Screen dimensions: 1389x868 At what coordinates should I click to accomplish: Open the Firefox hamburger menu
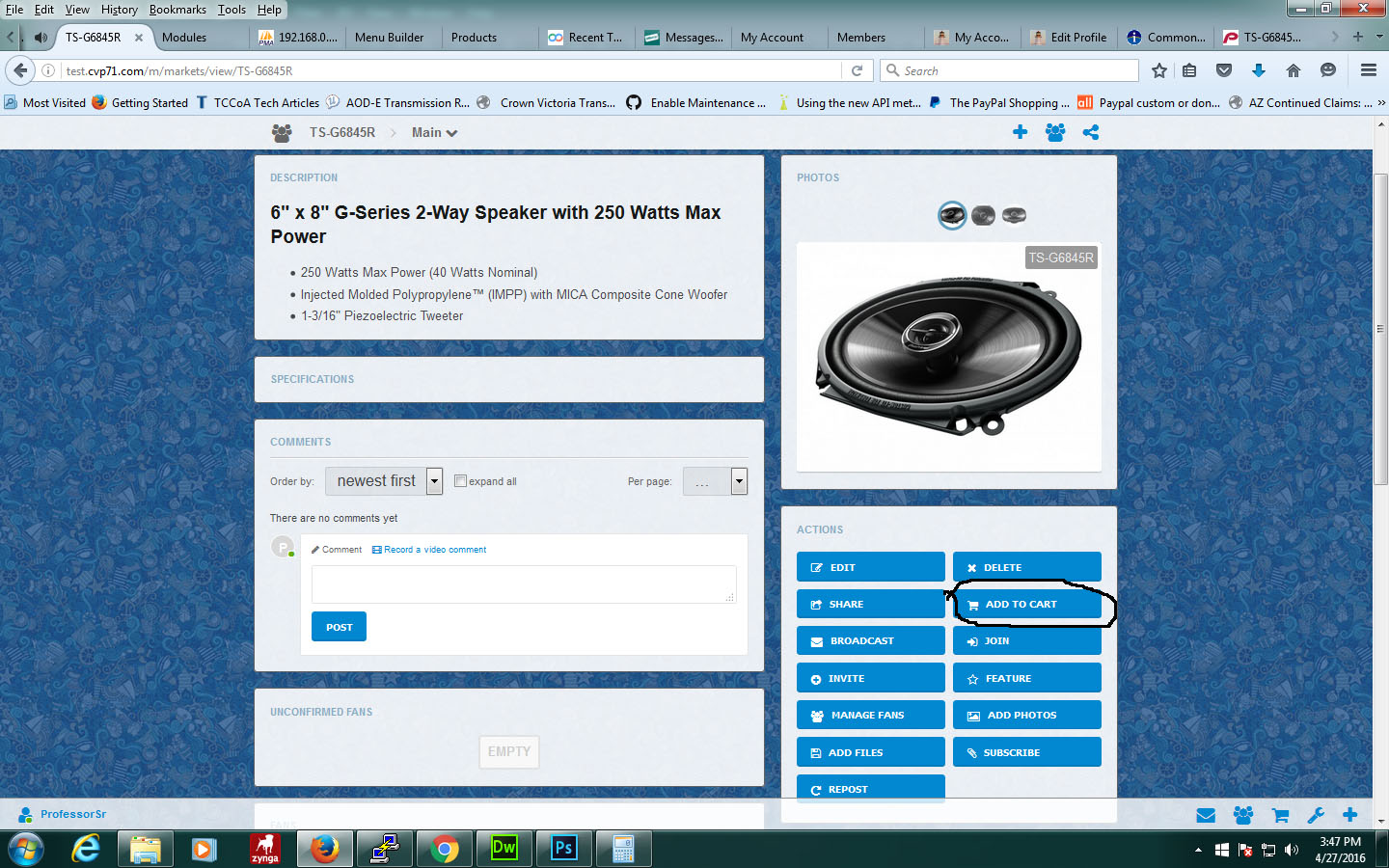tap(1368, 70)
